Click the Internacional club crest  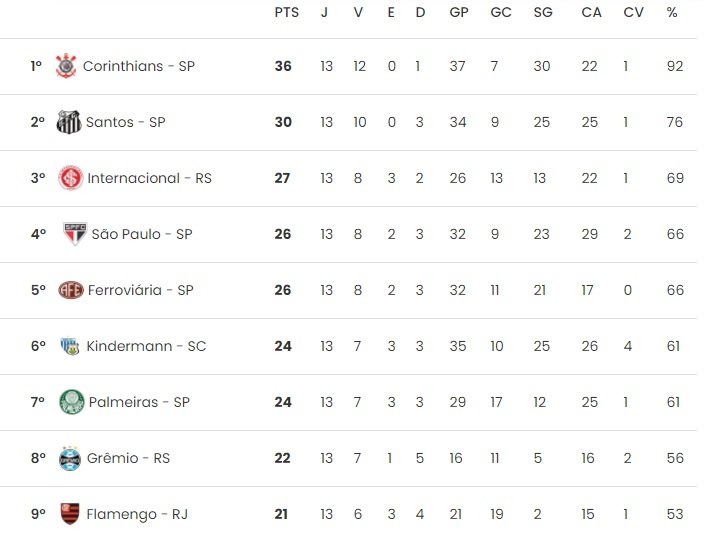tap(71, 178)
